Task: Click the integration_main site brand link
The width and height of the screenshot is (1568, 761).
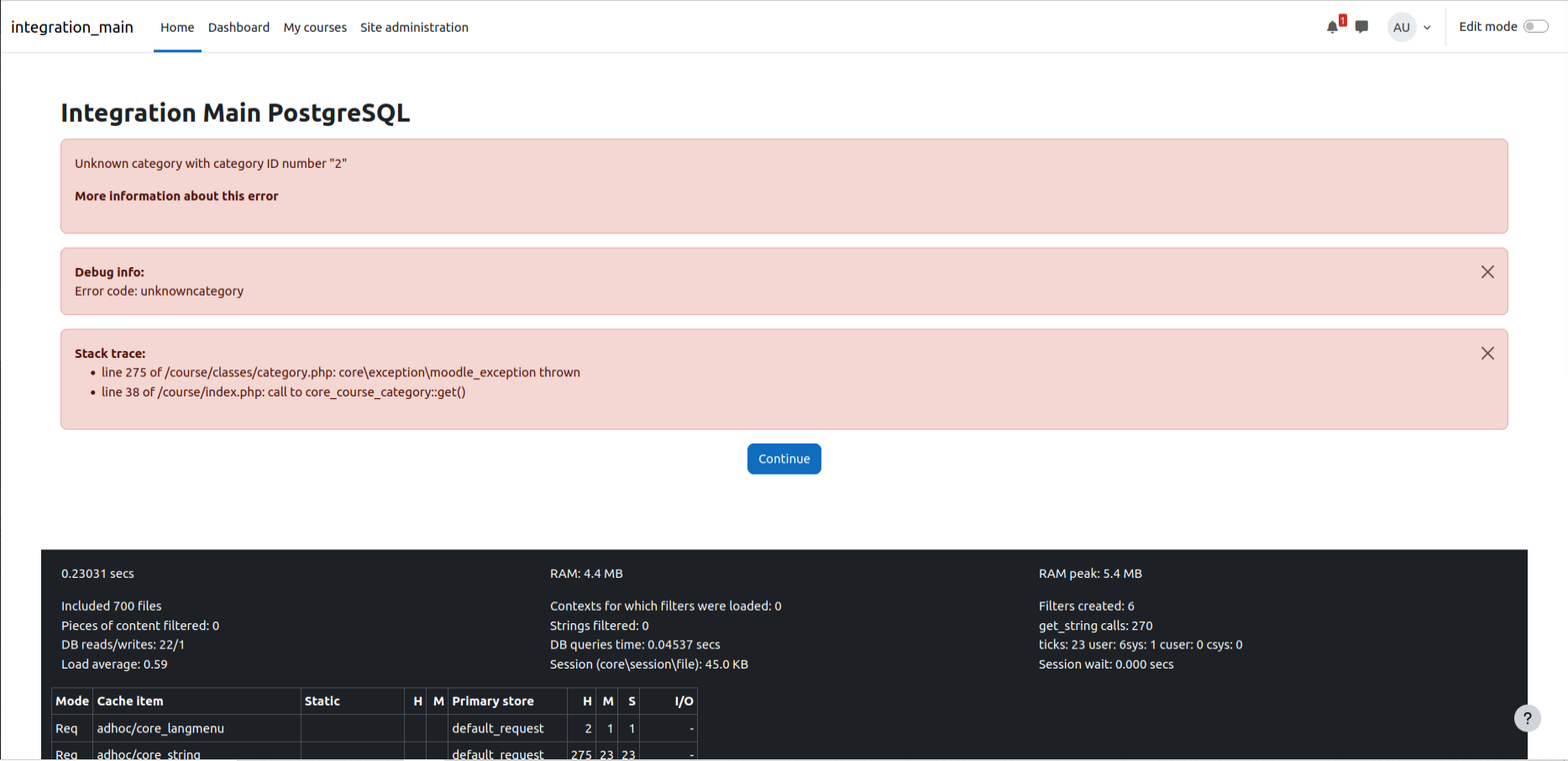Action: click(72, 27)
